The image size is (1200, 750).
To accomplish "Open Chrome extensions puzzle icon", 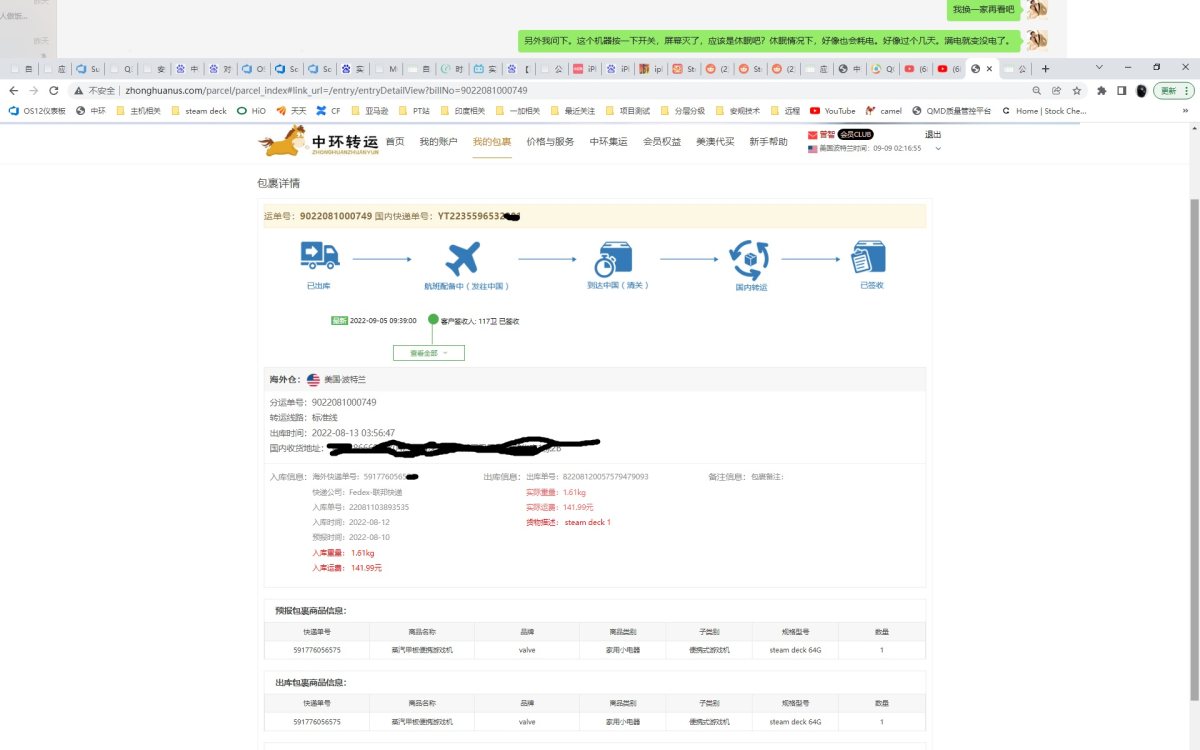I will click(1101, 90).
